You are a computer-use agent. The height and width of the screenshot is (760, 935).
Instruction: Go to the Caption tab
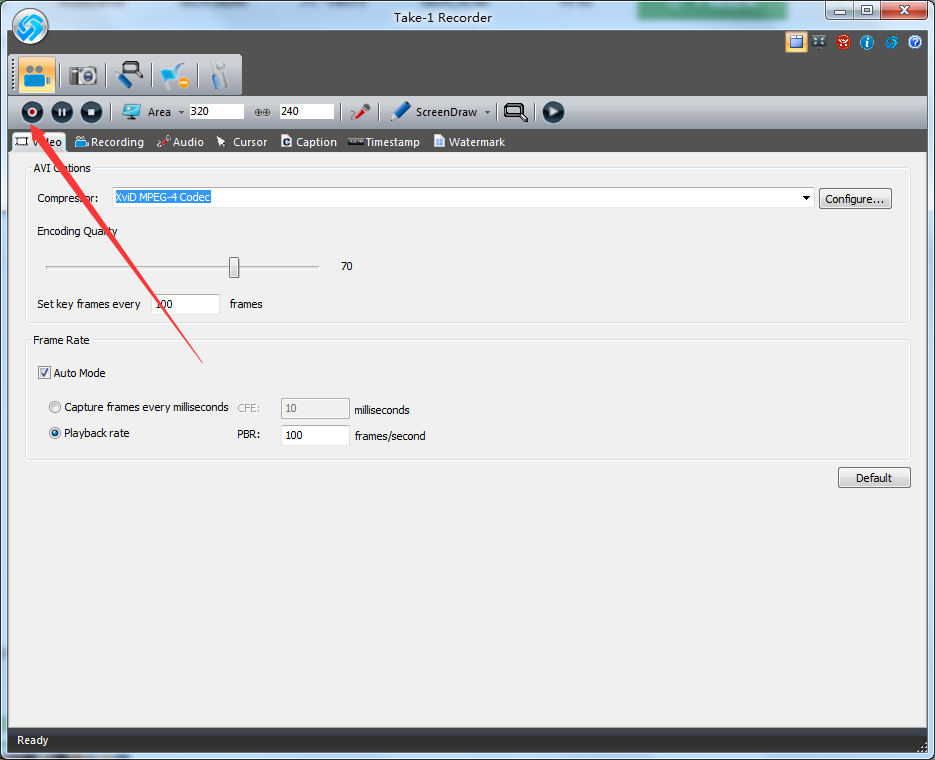309,142
